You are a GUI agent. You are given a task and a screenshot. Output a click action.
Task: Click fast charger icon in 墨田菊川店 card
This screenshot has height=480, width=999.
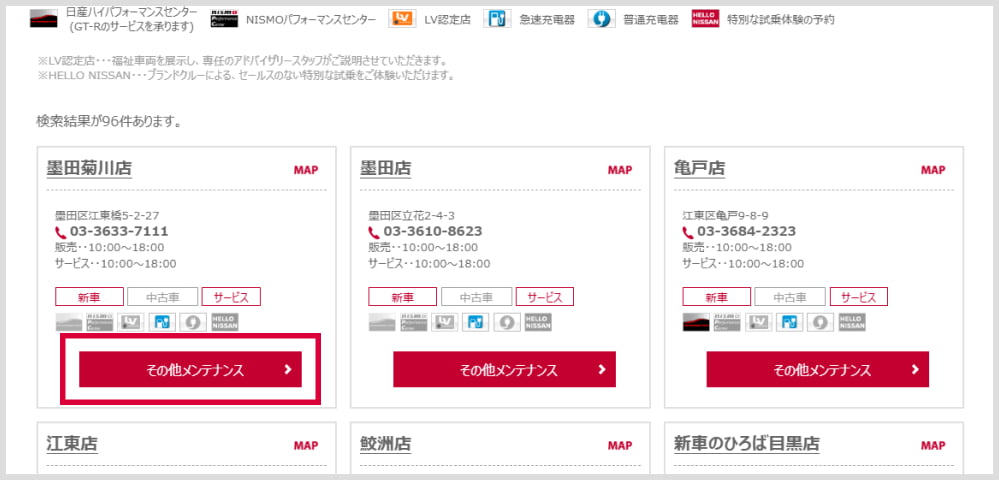[161, 322]
